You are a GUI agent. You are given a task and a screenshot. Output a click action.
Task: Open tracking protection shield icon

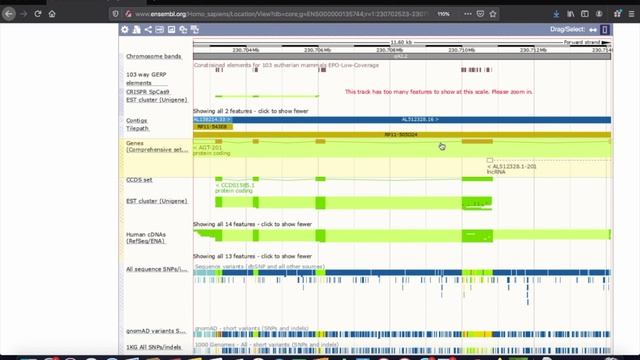click(116, 14)
